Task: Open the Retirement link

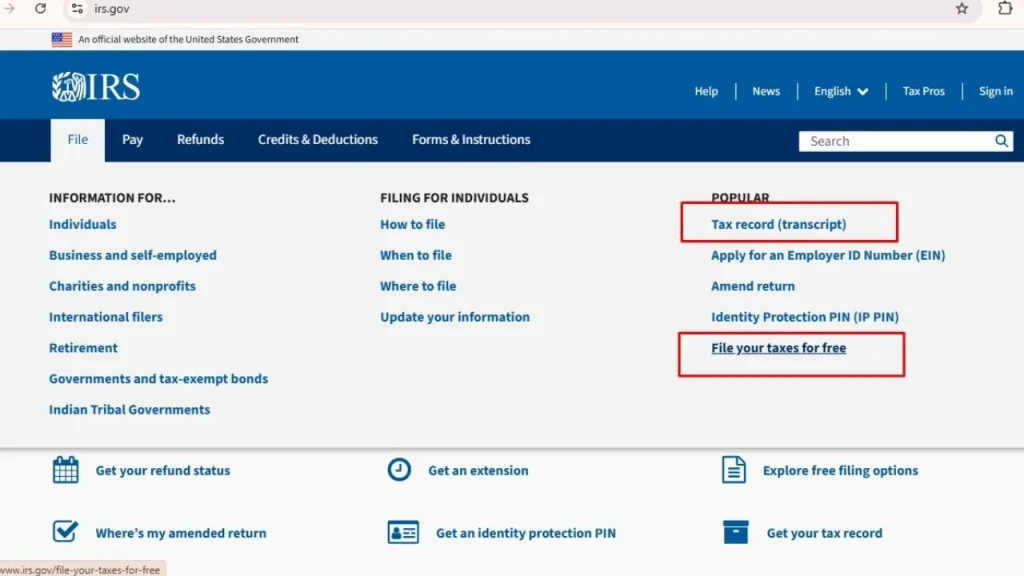Action: pos(84,347)
